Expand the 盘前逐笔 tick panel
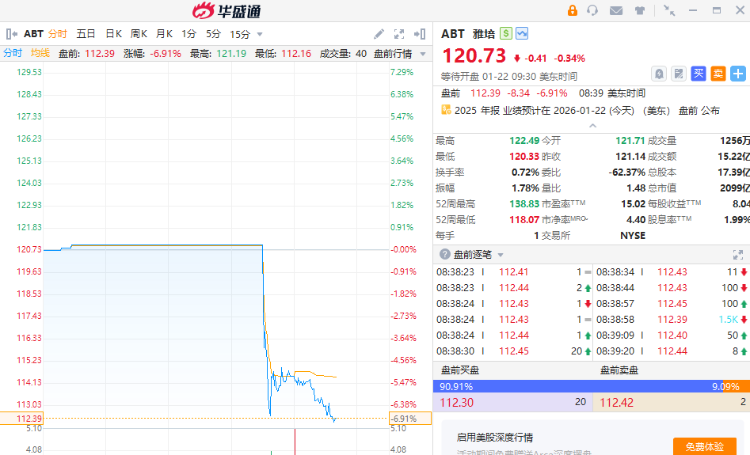This screenshot has height=455, width=750. [738, 255]
